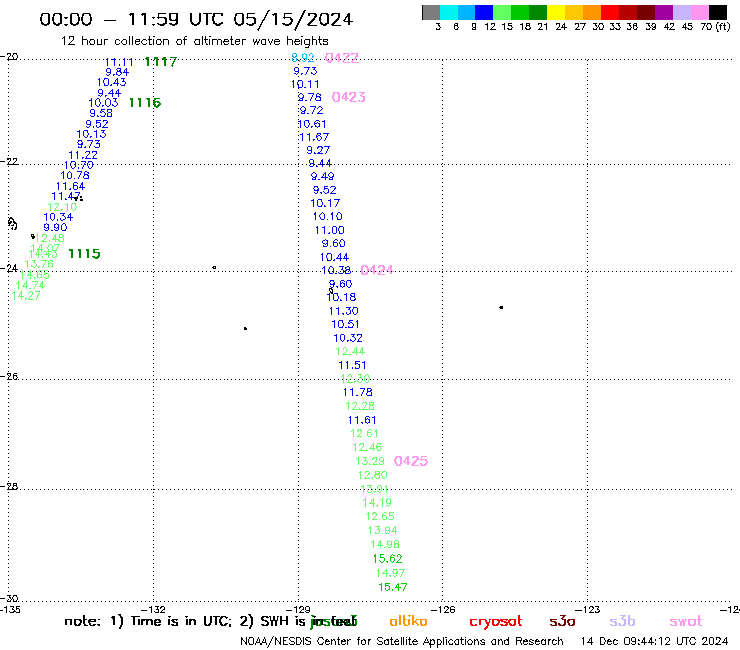Select the cyan swatch in the color scale

[x=449, y=12]
